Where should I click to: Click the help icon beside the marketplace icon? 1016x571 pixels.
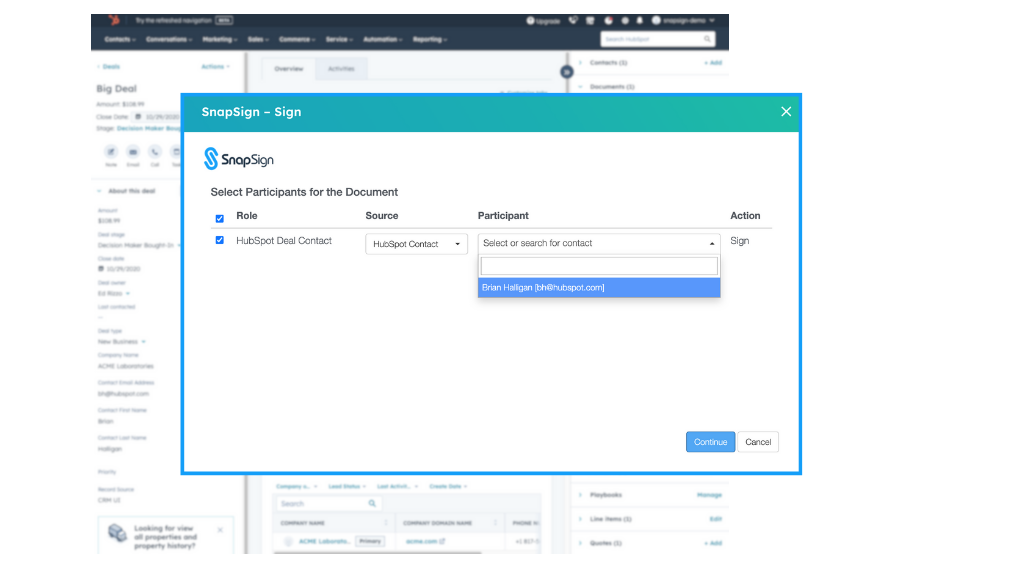tap(608, 21)
